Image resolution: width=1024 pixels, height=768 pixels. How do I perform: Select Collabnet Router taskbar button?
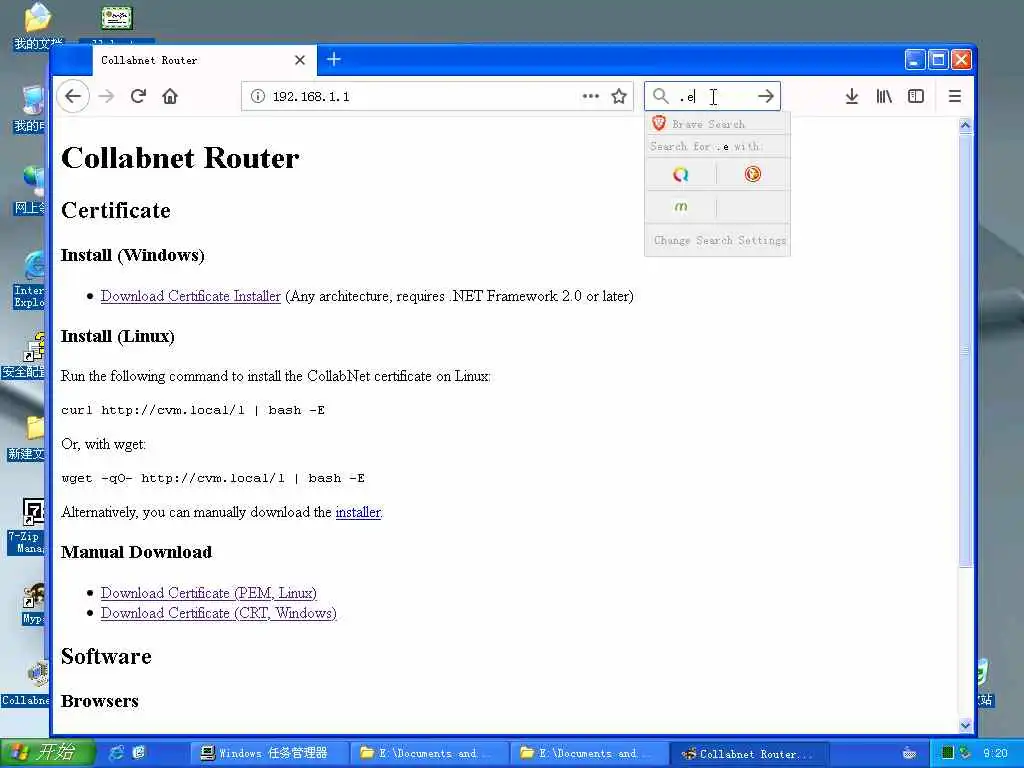[750, 753]
